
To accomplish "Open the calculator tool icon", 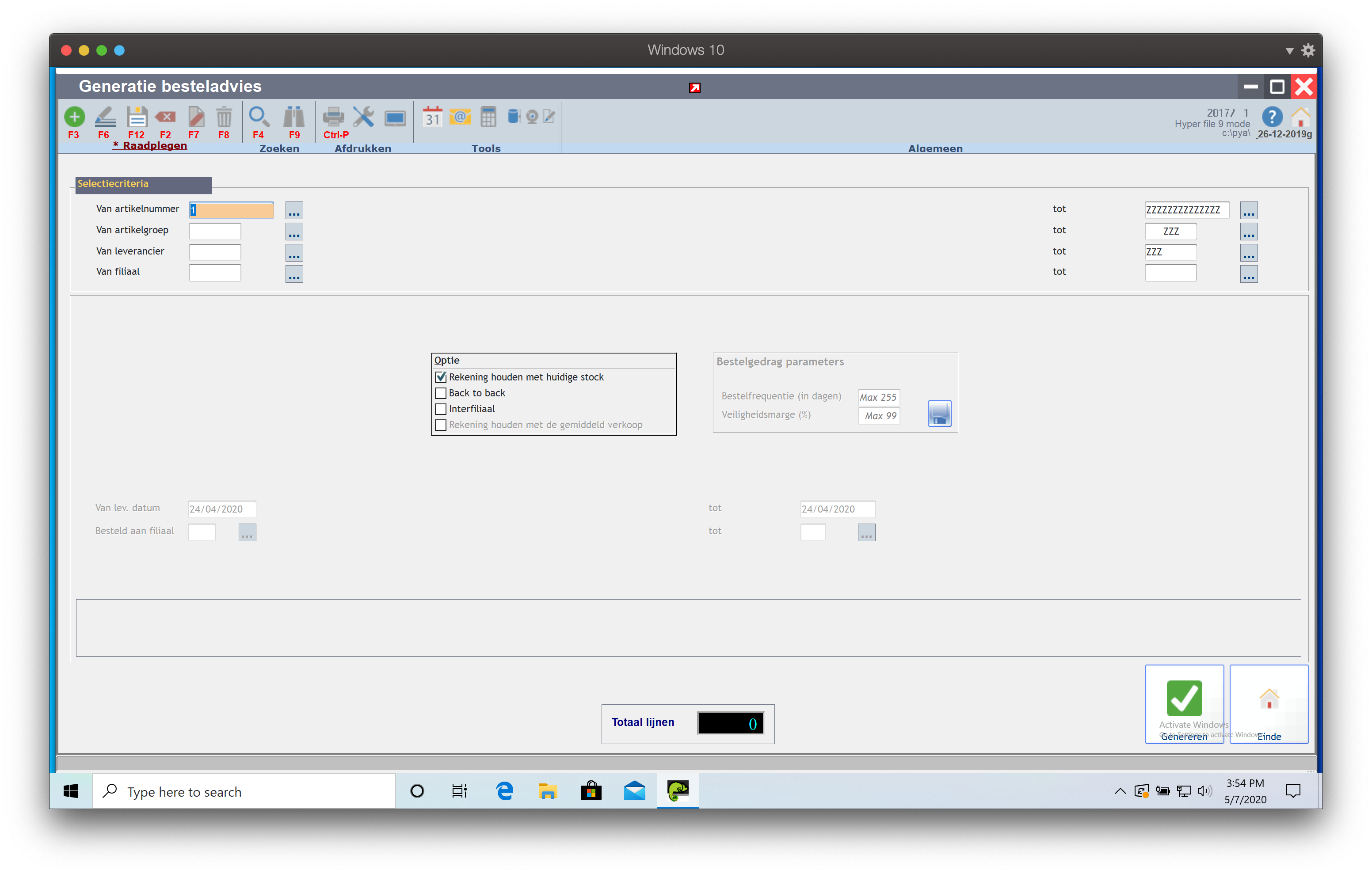I will coord(488,117).
